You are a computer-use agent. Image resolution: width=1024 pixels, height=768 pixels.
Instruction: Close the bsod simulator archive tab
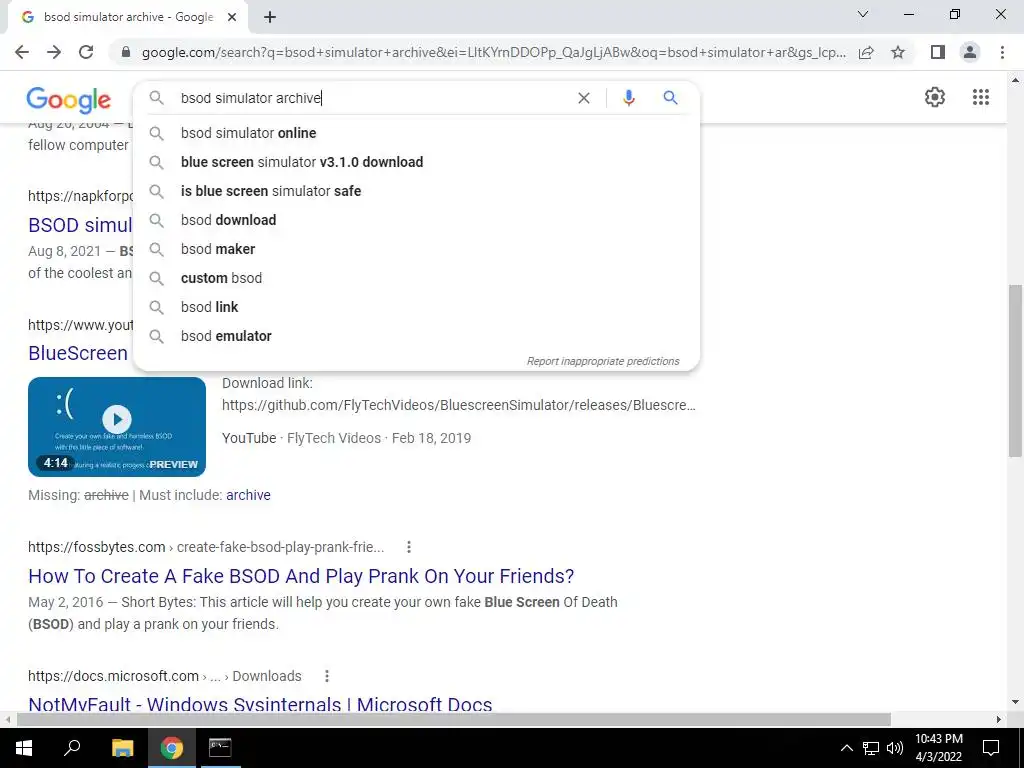232,18
